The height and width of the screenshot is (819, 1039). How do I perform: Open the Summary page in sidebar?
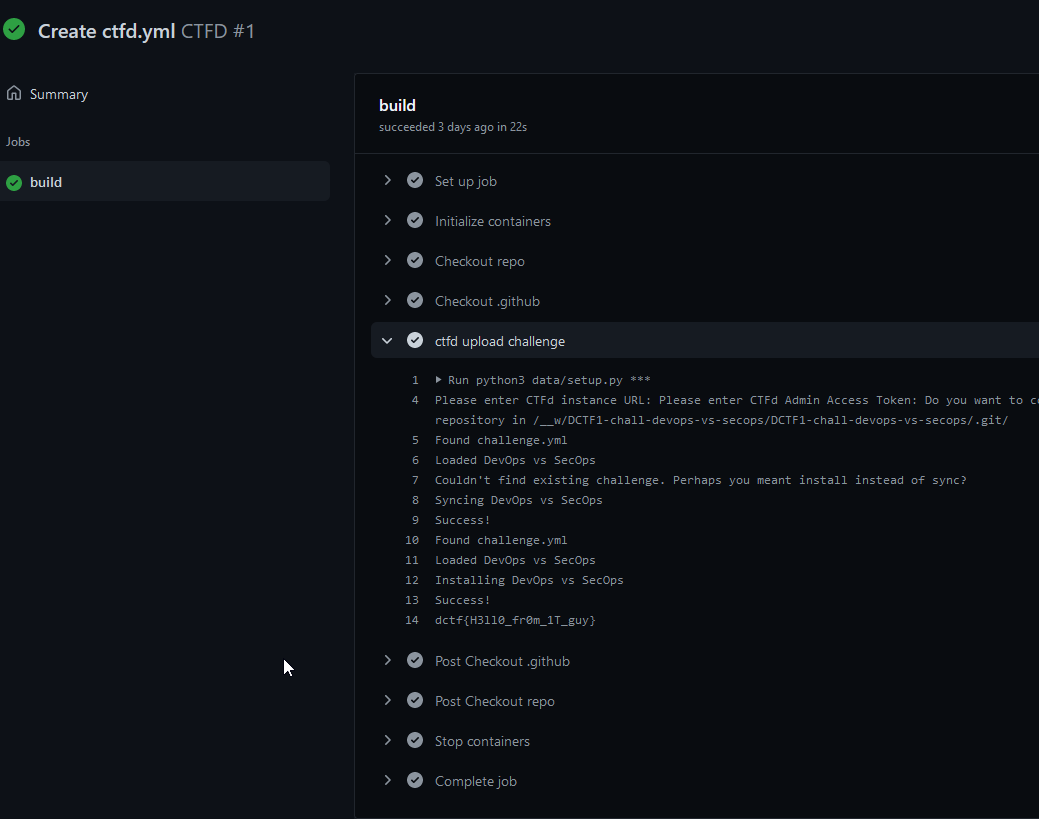58,94
